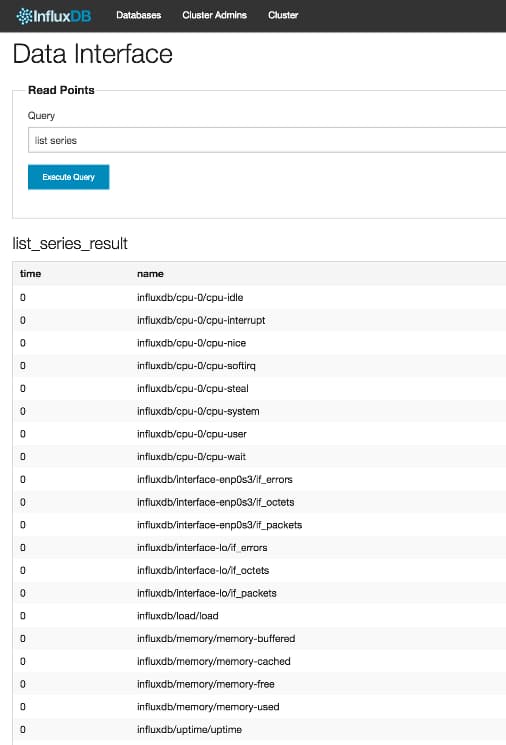Click the Query field label
Image resolution: width=506 pixels, height=745 pixels.
pyautogui.click(x=41, y=116)
